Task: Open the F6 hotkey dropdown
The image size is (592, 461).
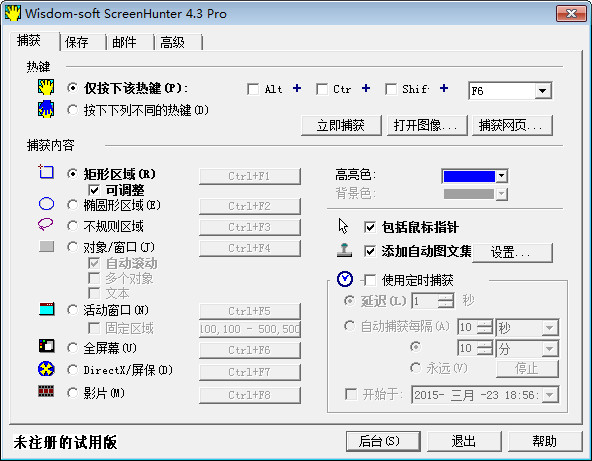Action: coord(543,91)
